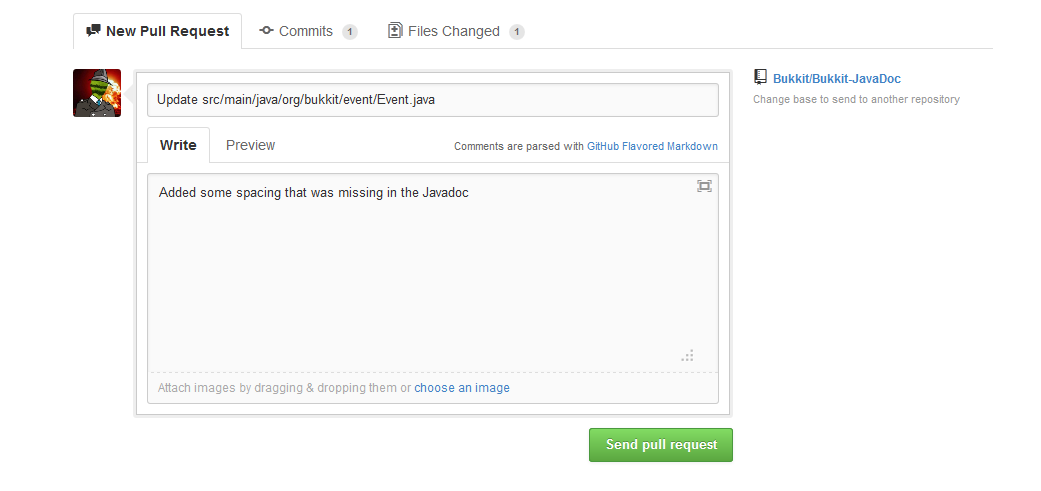Image resolution: width=1041 pixels, height=491 pixels.
Task: Open the Commits tab
Action: point(308,31)
